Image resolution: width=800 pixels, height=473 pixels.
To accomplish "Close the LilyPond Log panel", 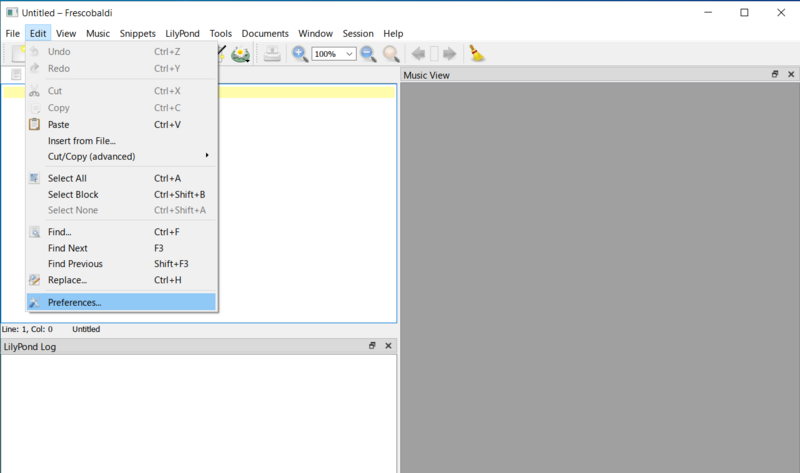I will coord(388,346).
